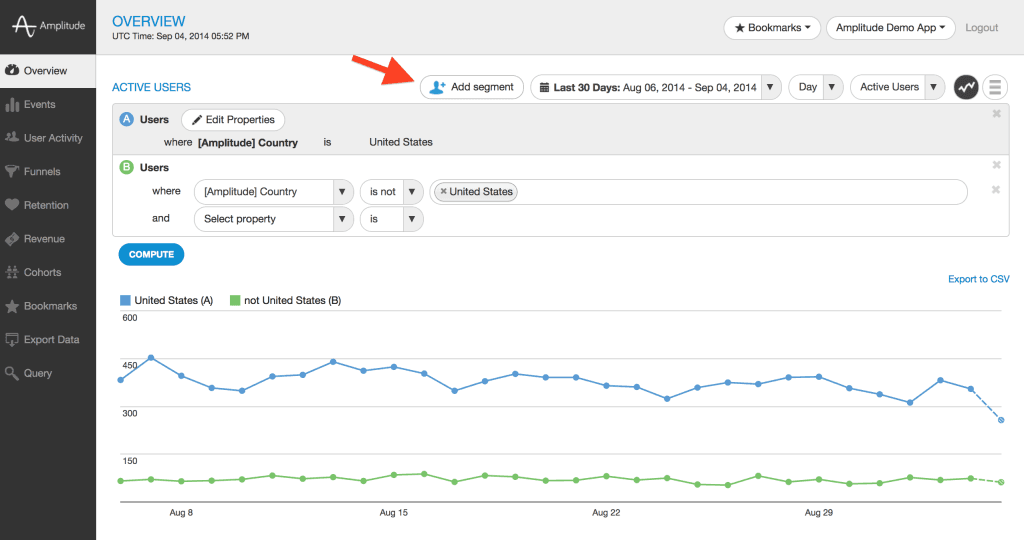
Task: Switch to table list view icon
Action: (994, 87)
